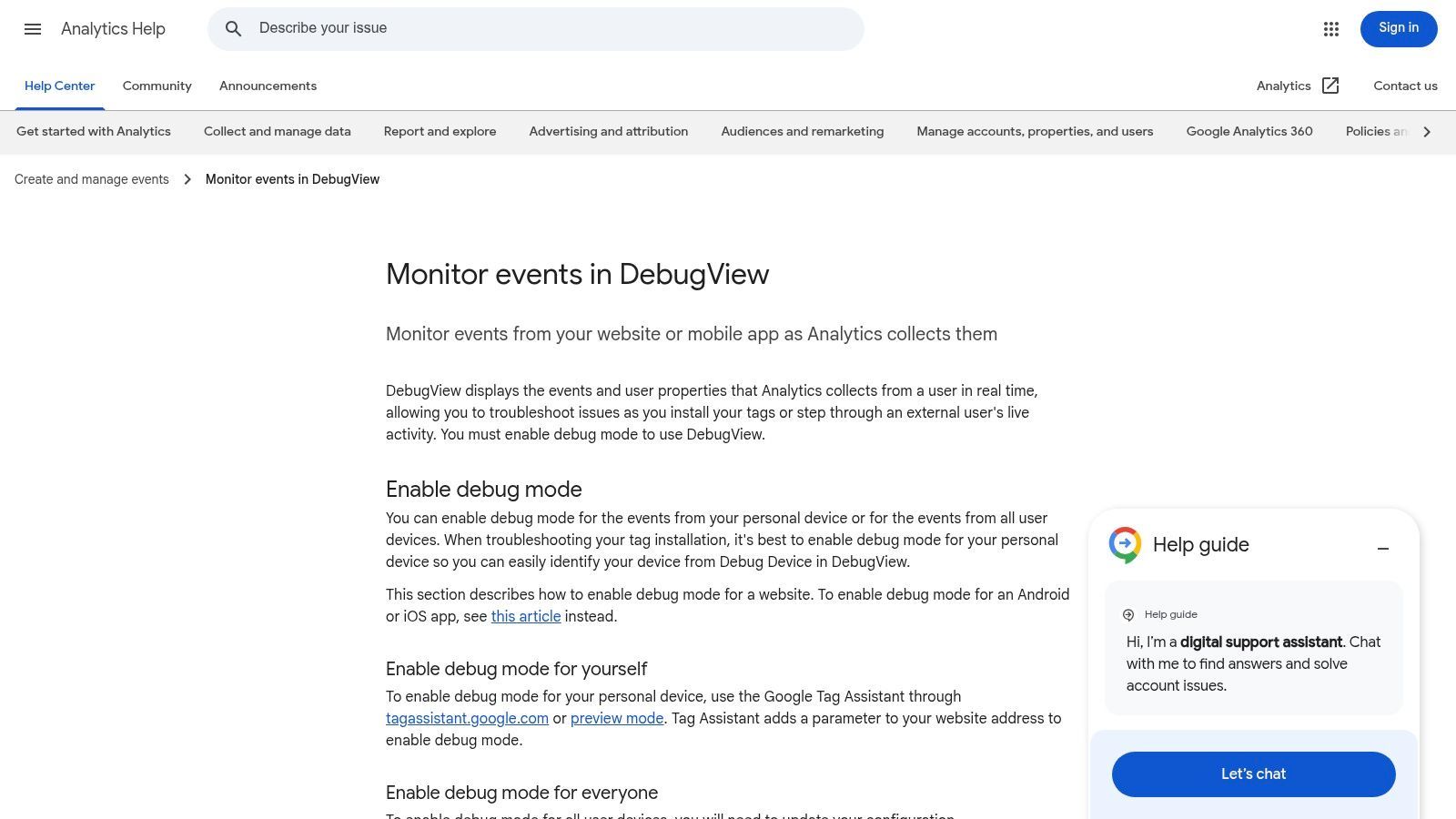Click the Help guide Google logo

click(x=1125, y=545)
